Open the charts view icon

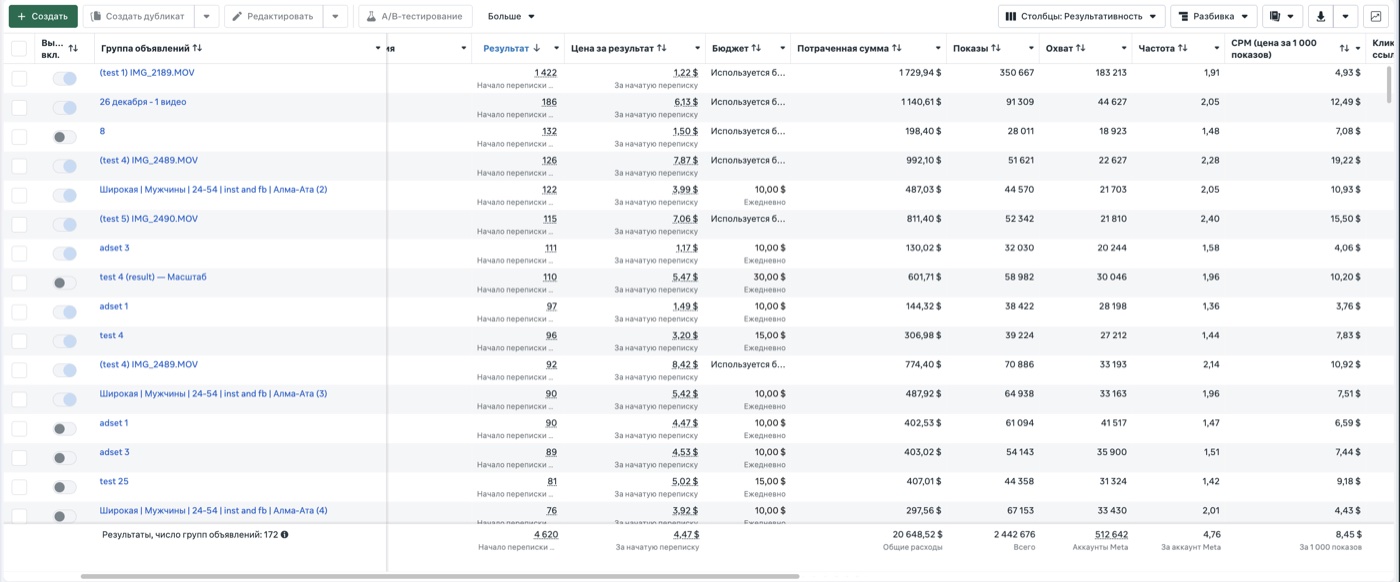1376,16
